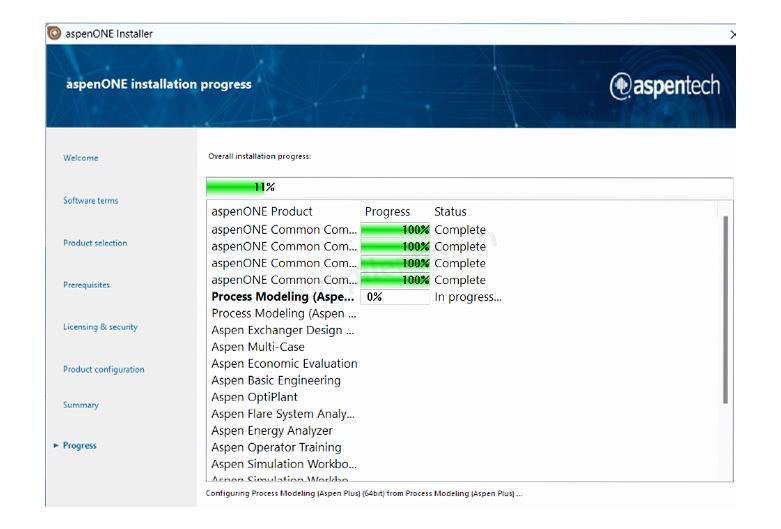This screenshot has width=781, height=529.
Task: Select bold Process Modeling (Aspe... row
Action: pos(282,297)
